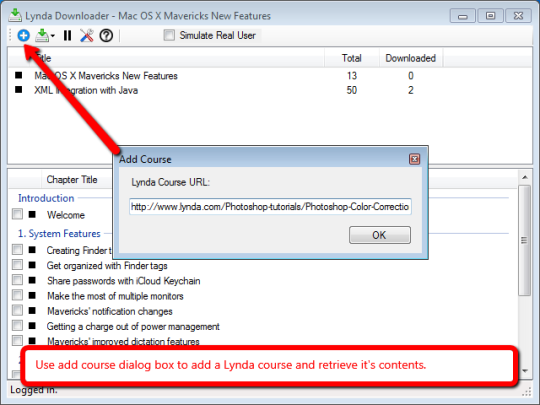This screenshot has width=540, height=405.
Task: Click the Total value 13 for Mavericks course
Action: (352, 76)
